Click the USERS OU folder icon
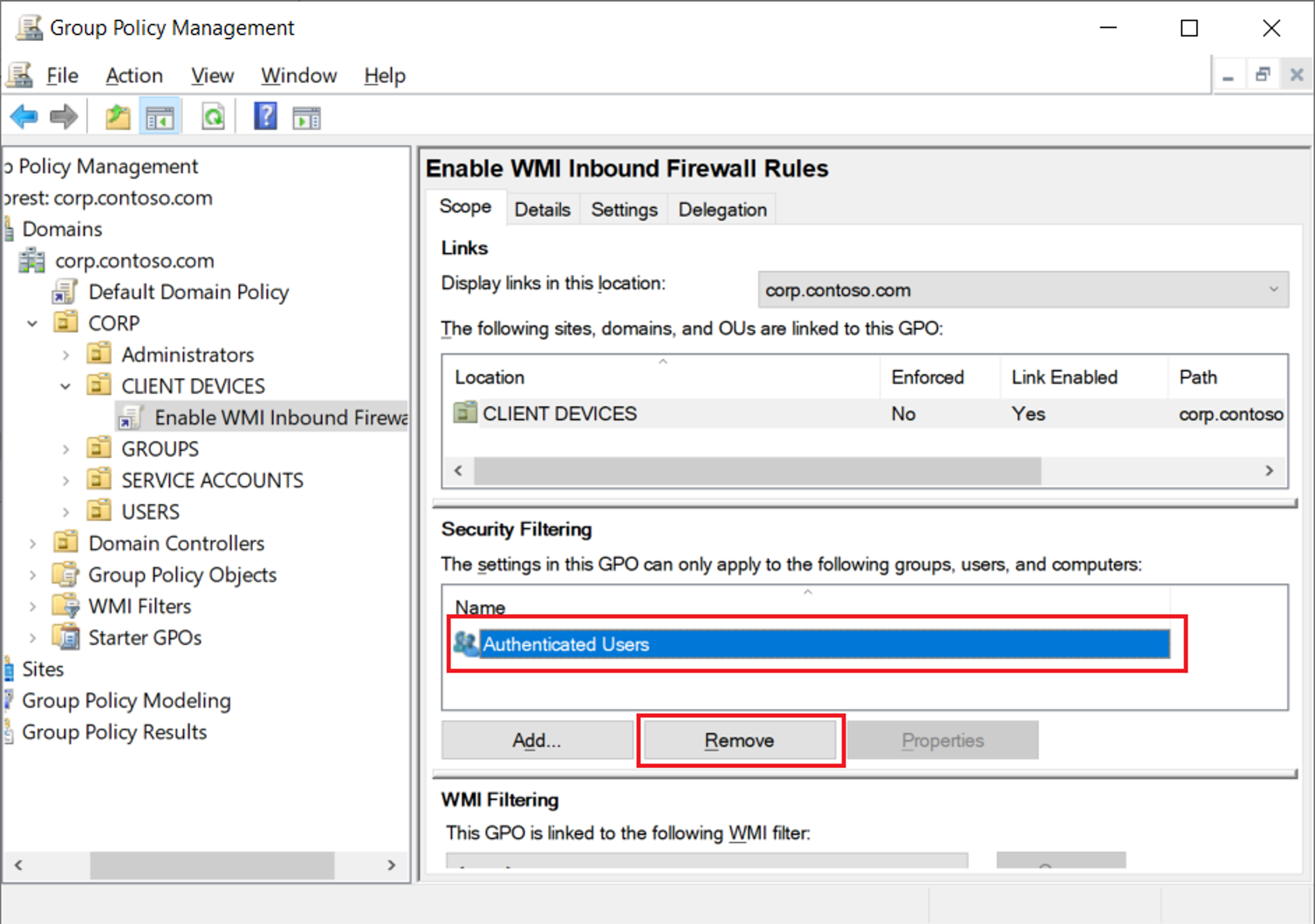This screenshot has height=924, width=1315. tap(99, 511)
